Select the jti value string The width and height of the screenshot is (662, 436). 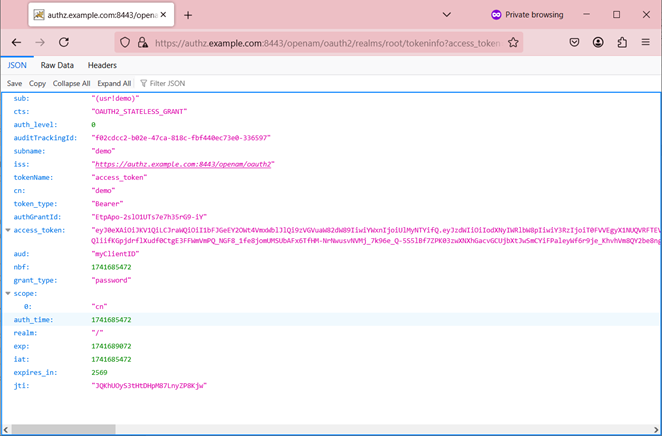click(x=149, y=386)
